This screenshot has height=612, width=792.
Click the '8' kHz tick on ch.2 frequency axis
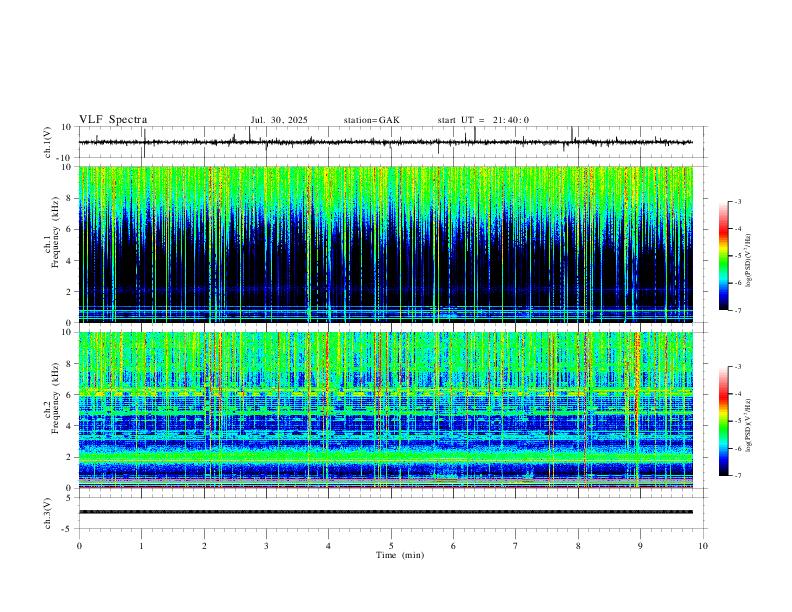click(x=69, y=364)
